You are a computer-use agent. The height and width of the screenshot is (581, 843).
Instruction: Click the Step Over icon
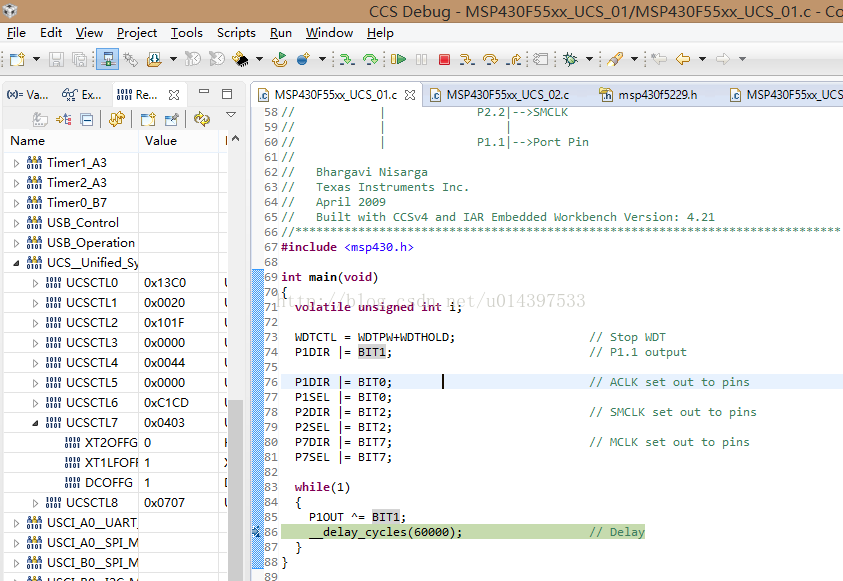[490, 60]
